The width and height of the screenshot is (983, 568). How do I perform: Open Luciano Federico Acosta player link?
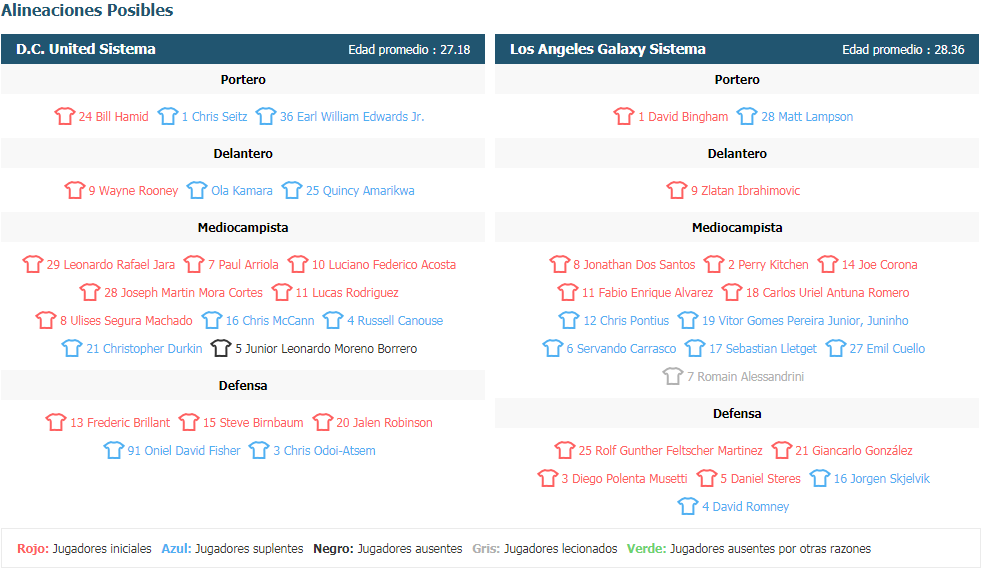[x=384, y=265]
